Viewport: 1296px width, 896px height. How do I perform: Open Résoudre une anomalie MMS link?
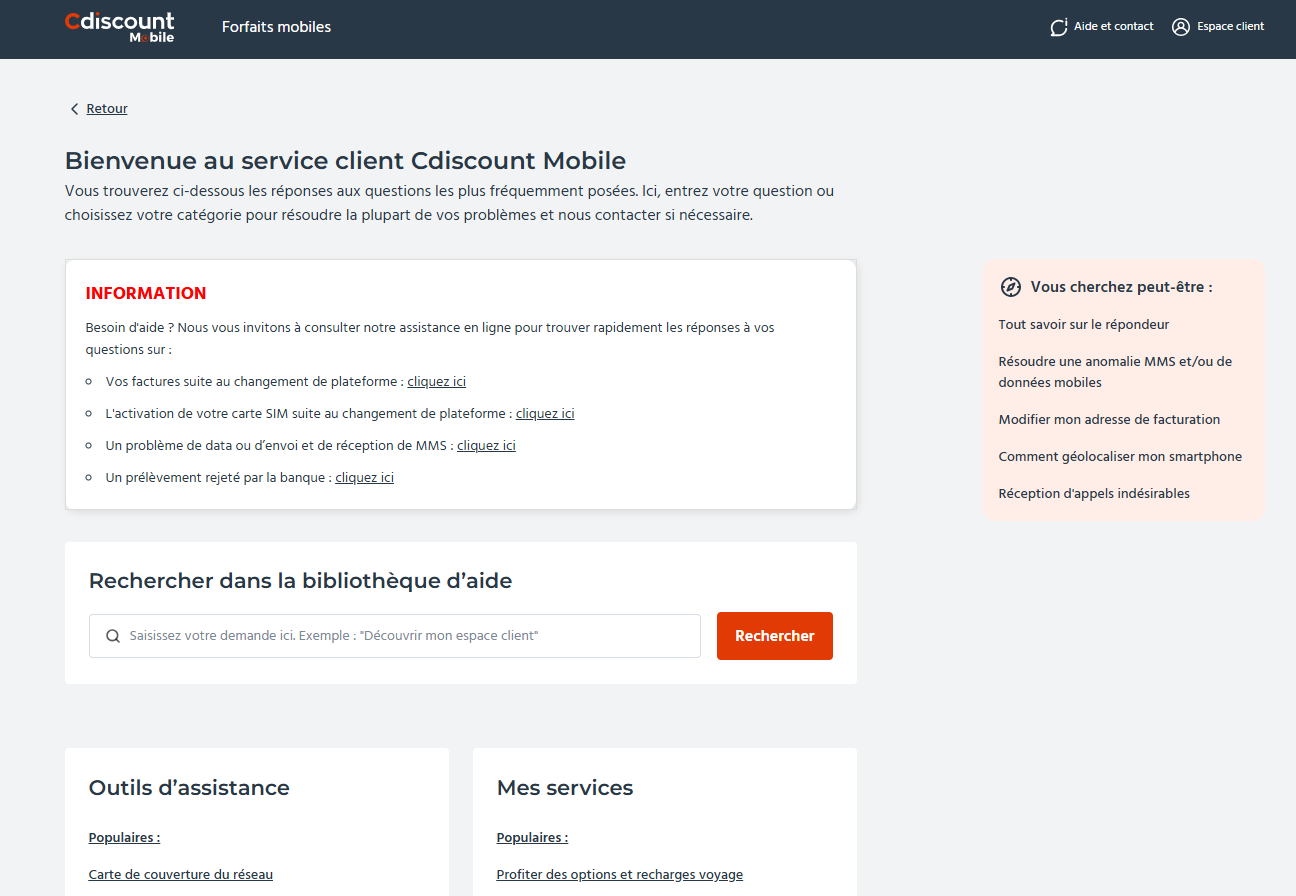click(x=1115, y=372)
